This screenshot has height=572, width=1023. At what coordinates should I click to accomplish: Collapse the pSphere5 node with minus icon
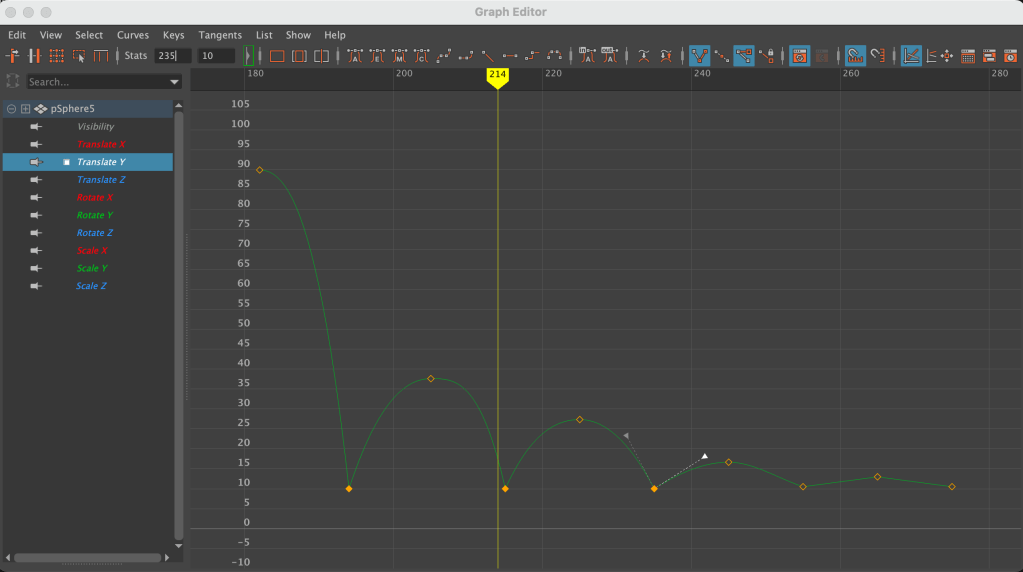click(11, 109)
